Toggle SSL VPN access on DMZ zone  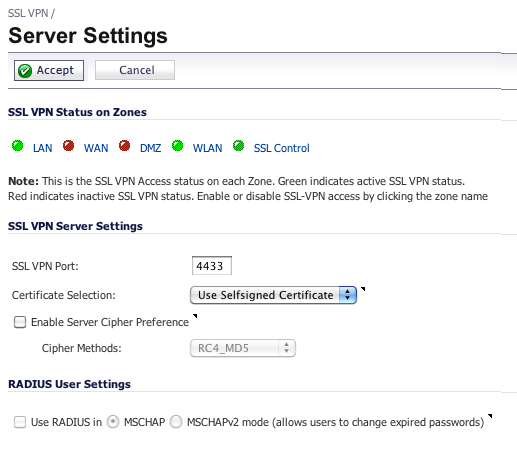(x=150, y=148)
